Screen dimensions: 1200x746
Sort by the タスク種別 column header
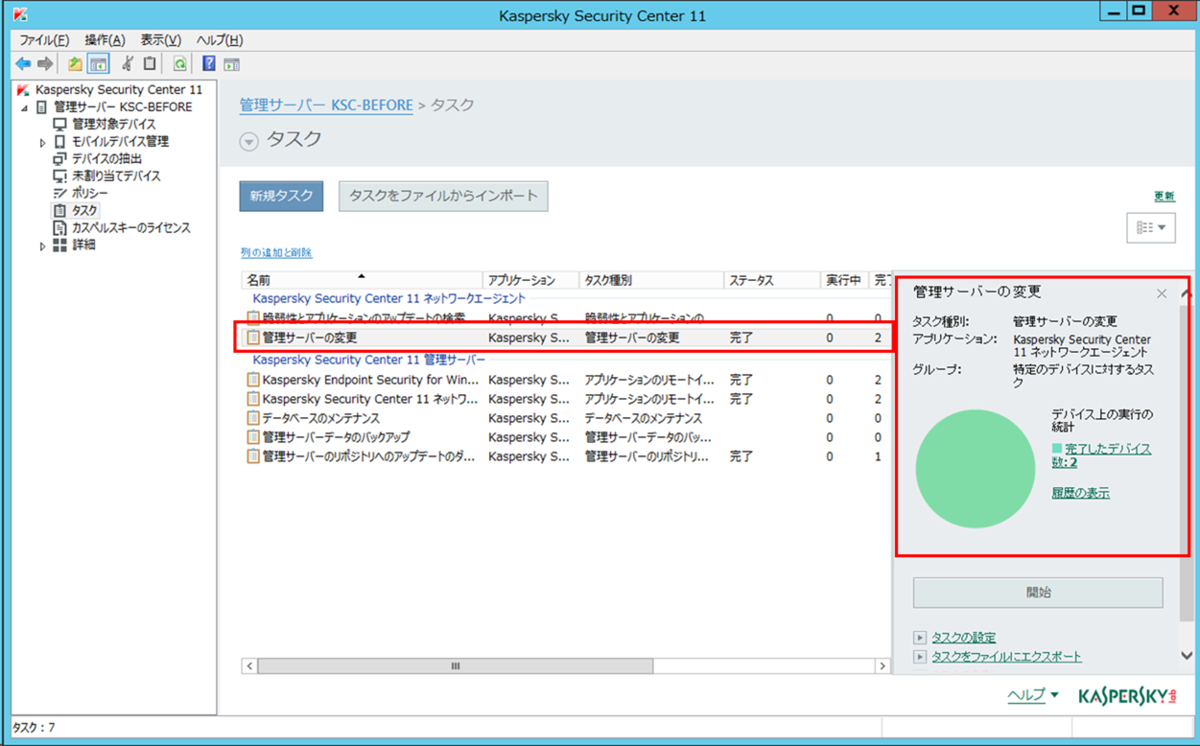(651, 280)
